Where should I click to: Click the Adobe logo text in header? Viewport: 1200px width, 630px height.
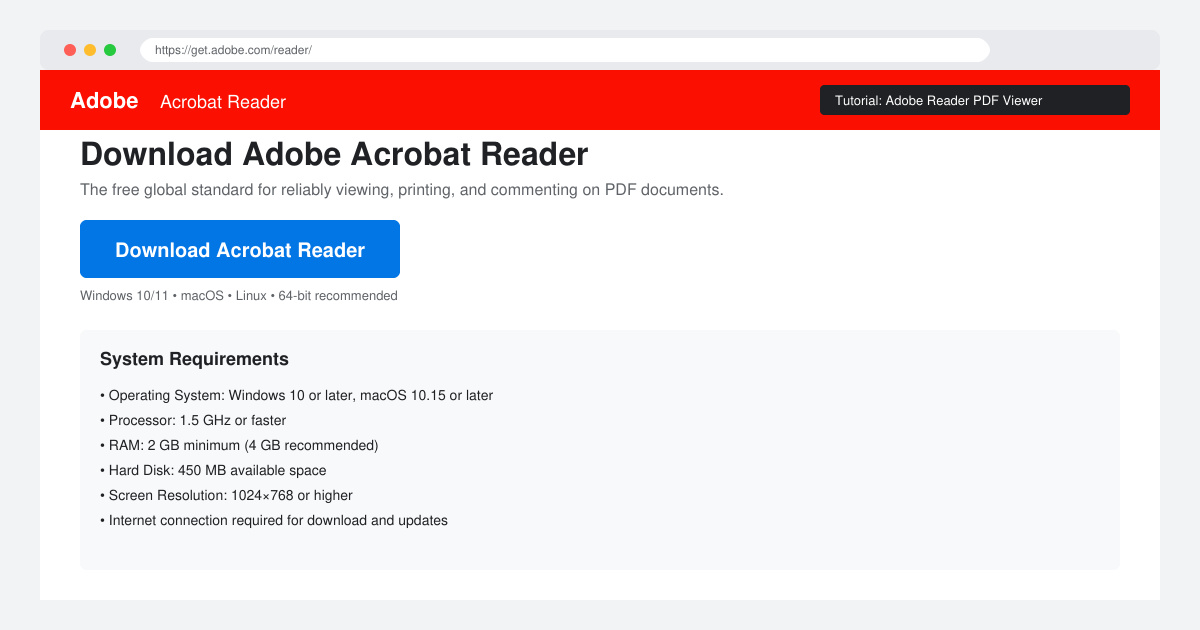[104, 100]
